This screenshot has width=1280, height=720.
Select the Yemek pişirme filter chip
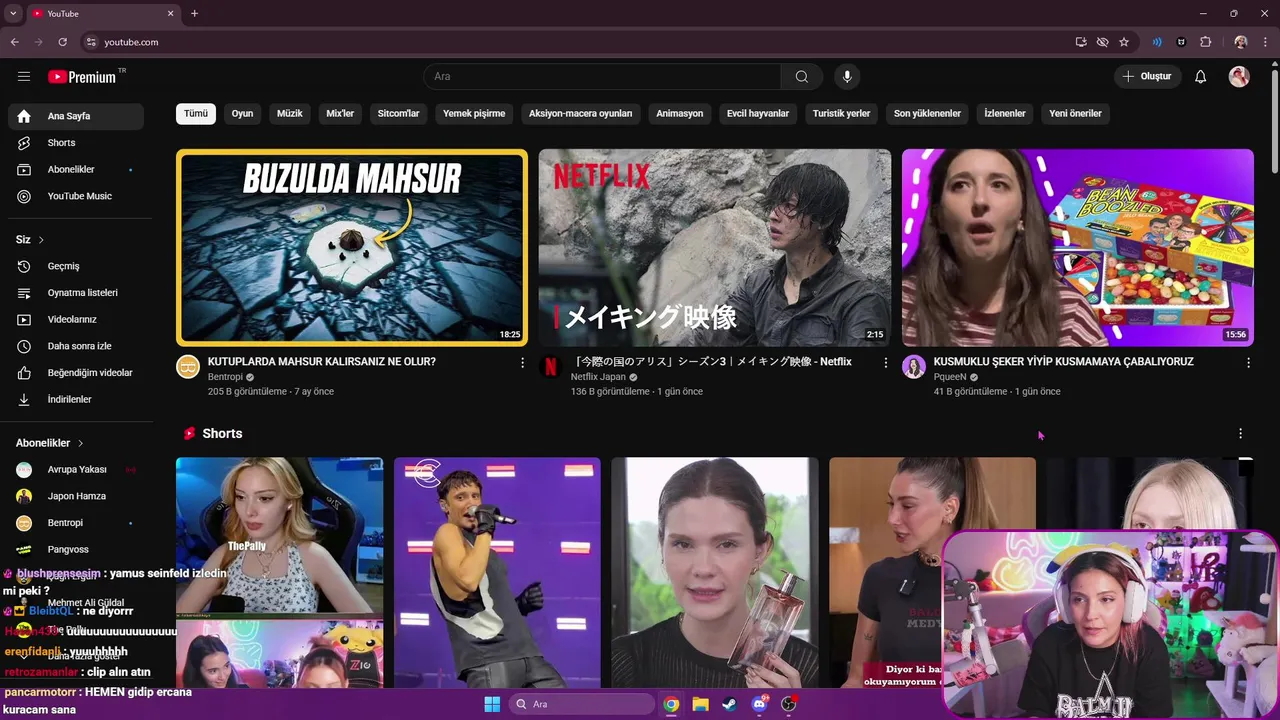(x=474, y=113)
